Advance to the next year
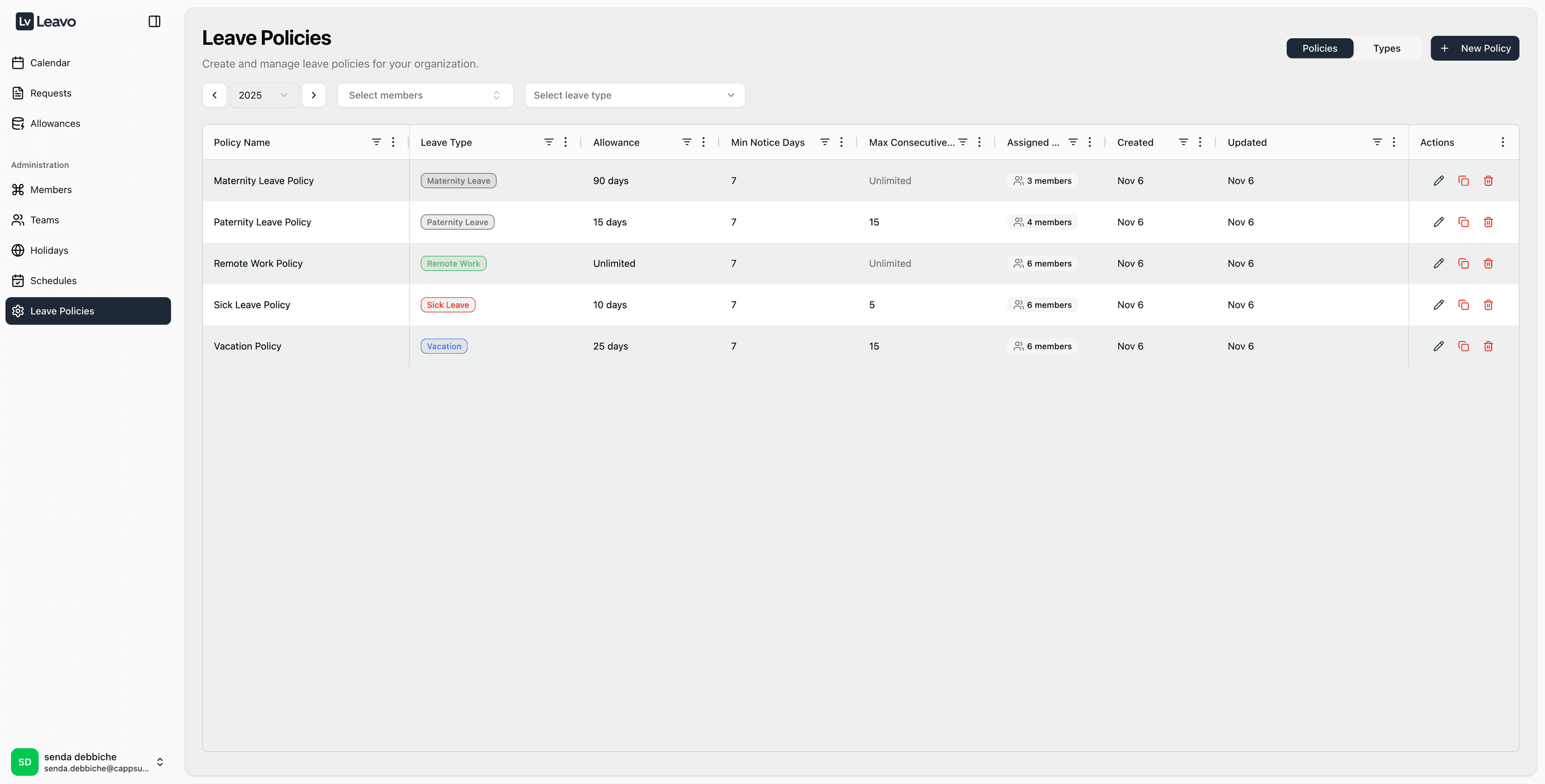The image size is (1545, 784). [x=314, y=95]
